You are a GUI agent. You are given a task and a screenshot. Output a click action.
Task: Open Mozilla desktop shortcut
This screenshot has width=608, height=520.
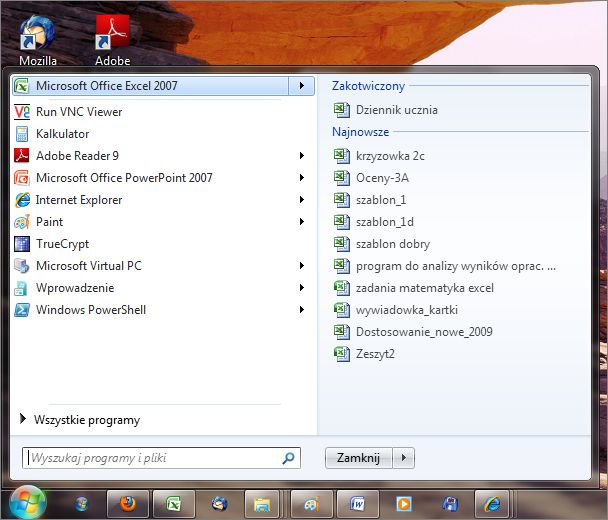[x=38, y=41]
